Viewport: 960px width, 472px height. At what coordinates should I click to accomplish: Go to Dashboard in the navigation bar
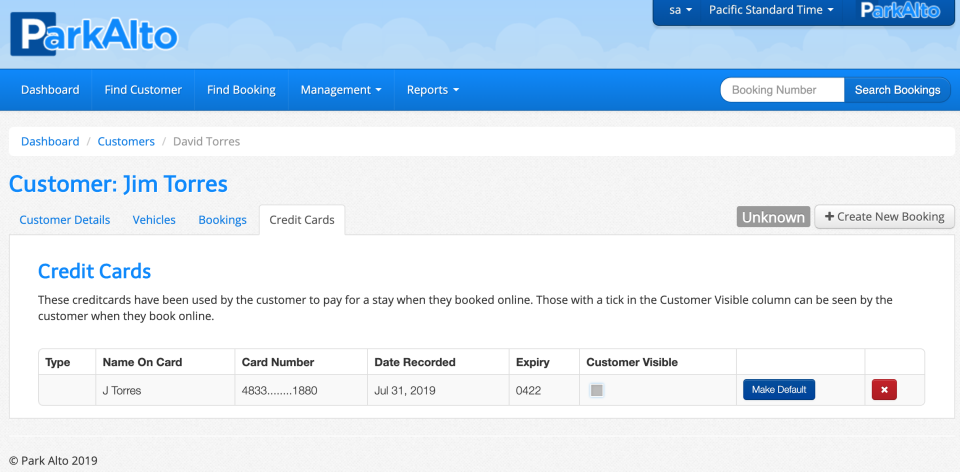point(50,90)
